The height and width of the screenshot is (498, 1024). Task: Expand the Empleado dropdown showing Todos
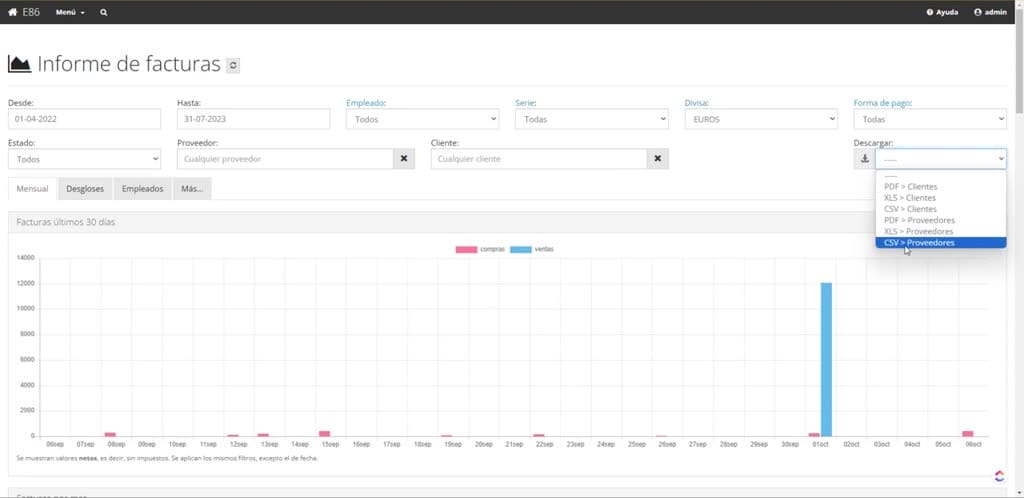click(423, 119)
